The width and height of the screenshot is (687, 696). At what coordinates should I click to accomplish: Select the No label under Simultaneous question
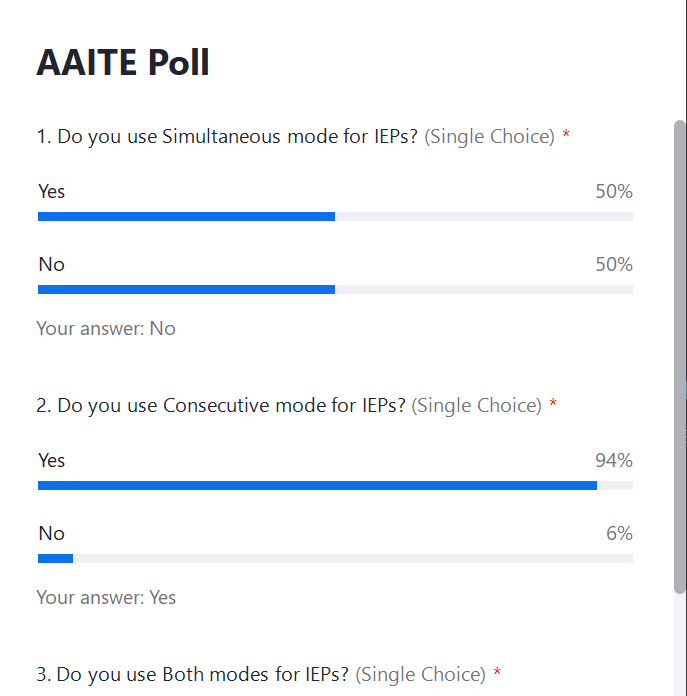tap(51, 264)
